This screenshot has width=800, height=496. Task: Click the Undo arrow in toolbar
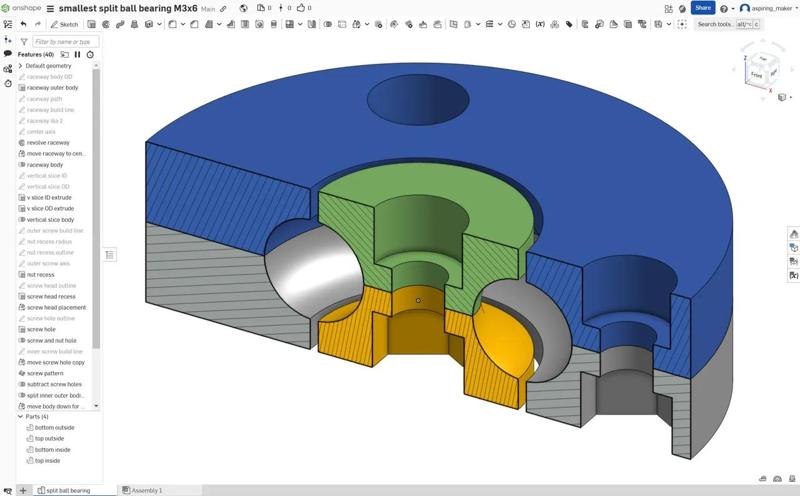pyautogui.click(x=23, y=24)
